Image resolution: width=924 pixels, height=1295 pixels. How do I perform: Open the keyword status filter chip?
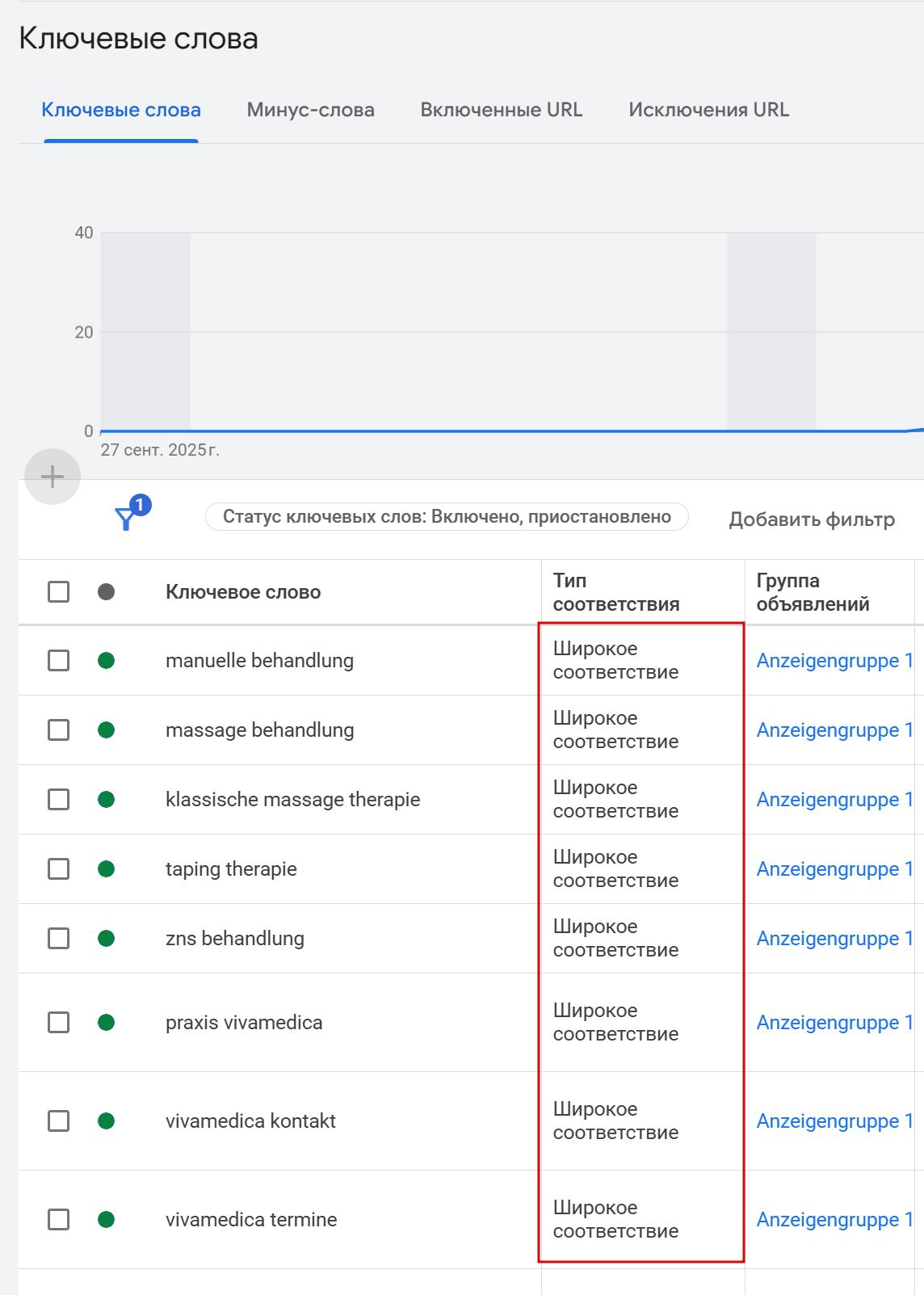coord(447,517)
